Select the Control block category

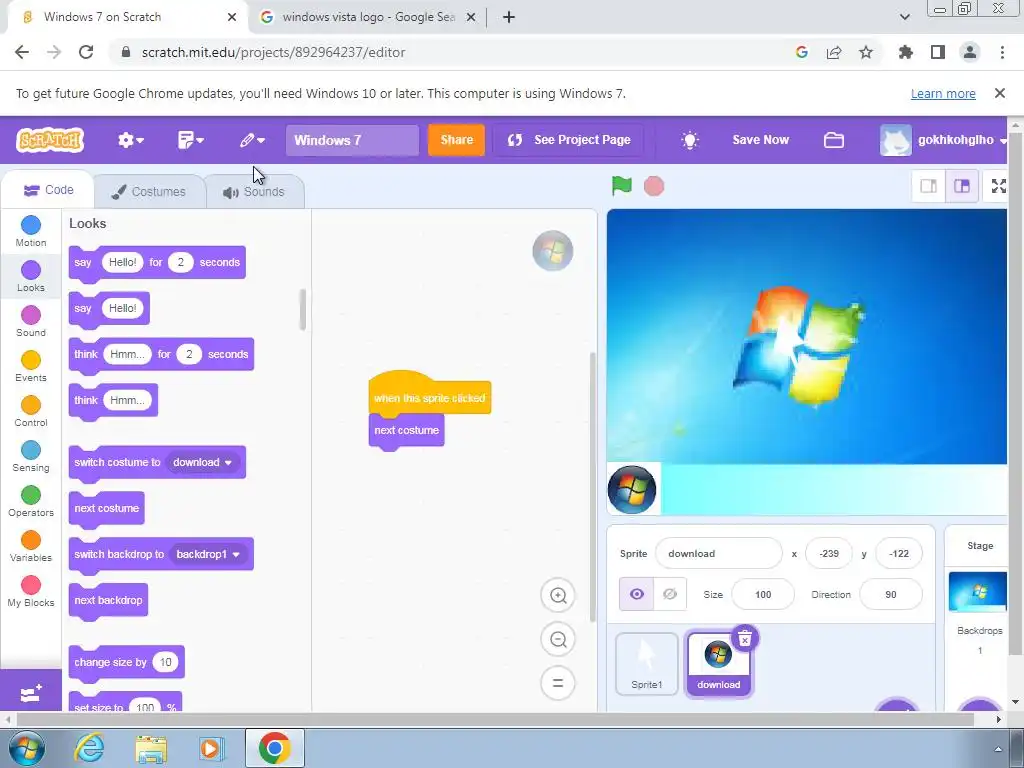click(31, 411)
